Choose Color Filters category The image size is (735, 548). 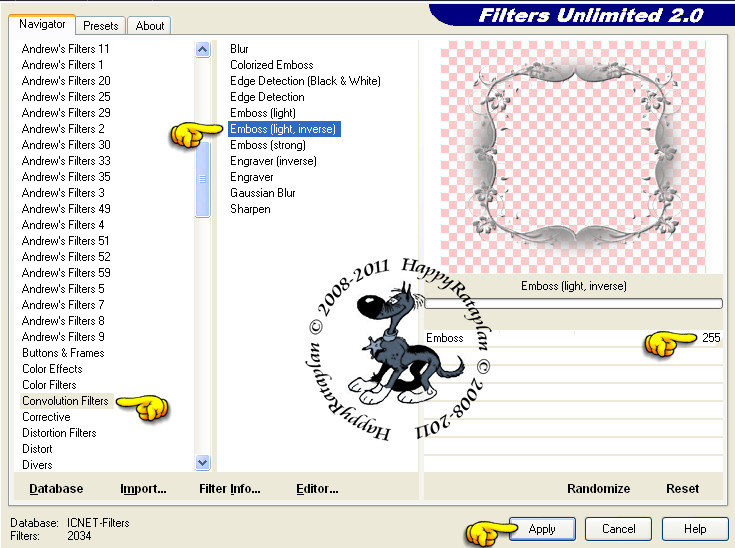tap(49, 384)
